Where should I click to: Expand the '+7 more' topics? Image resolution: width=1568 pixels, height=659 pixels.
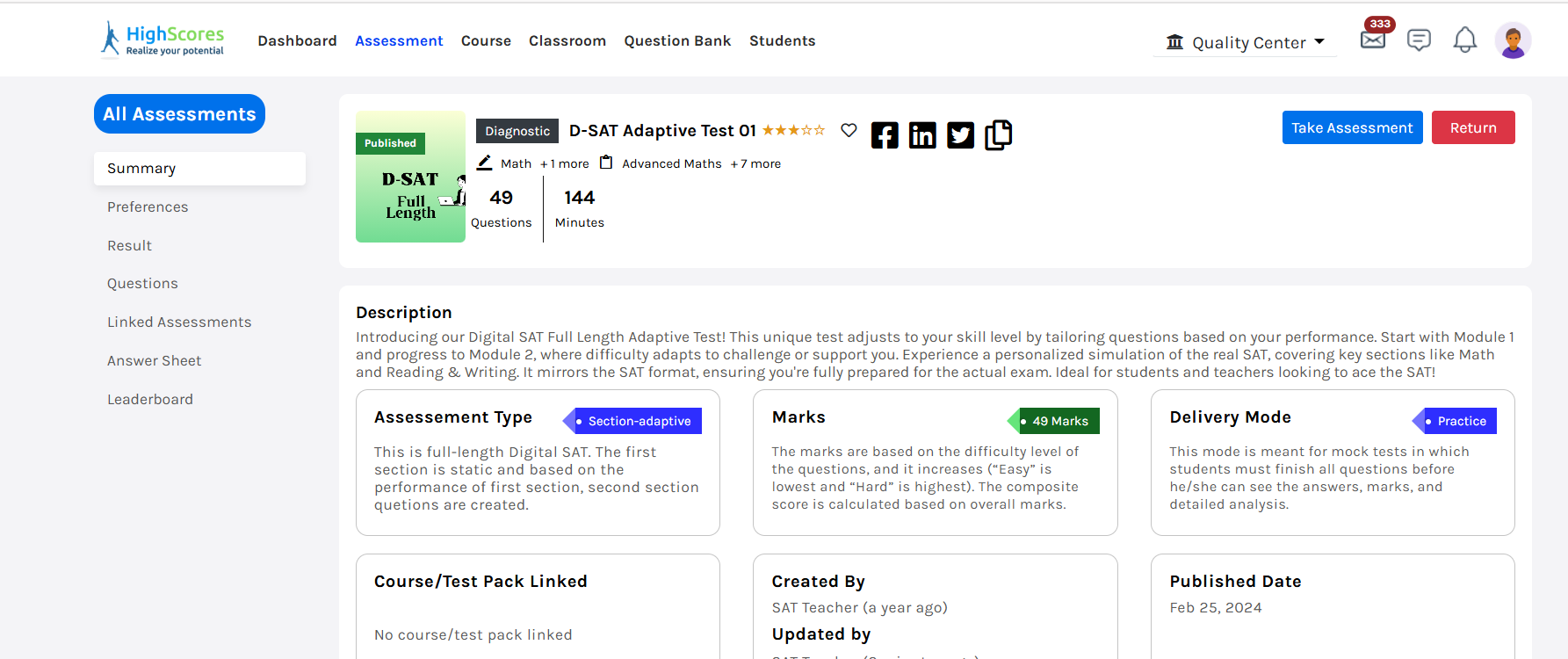tap(755, 163)
